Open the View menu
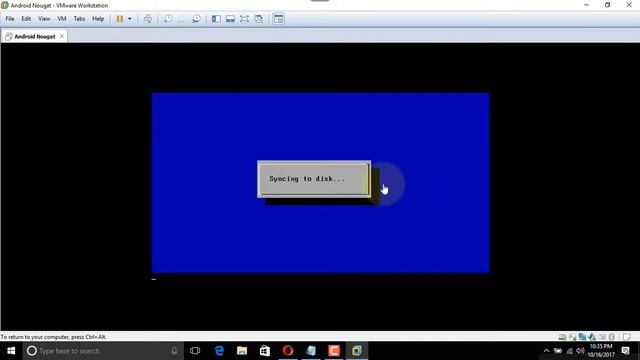The width and height of the screenshot is (640, 360). [x=44, y=19]
